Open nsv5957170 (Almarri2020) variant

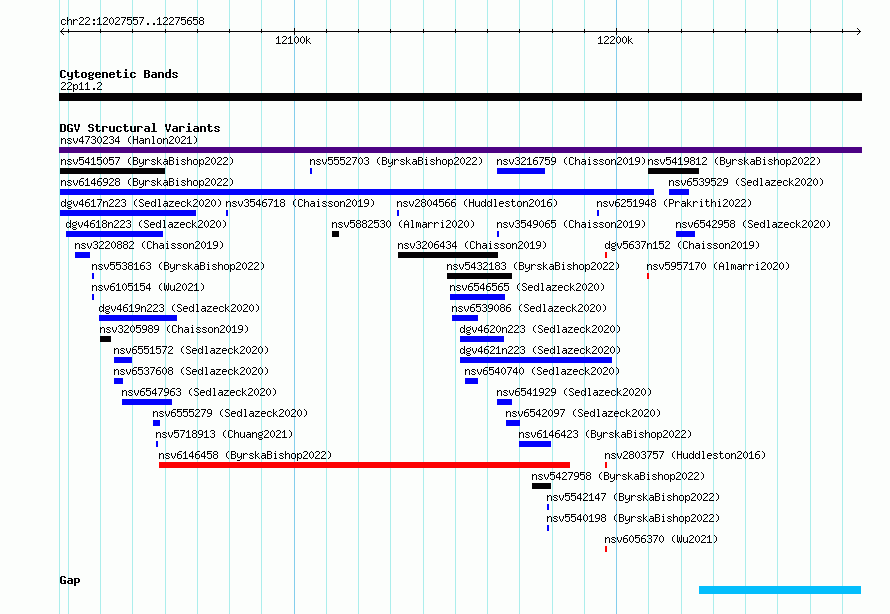pos(718,266)
